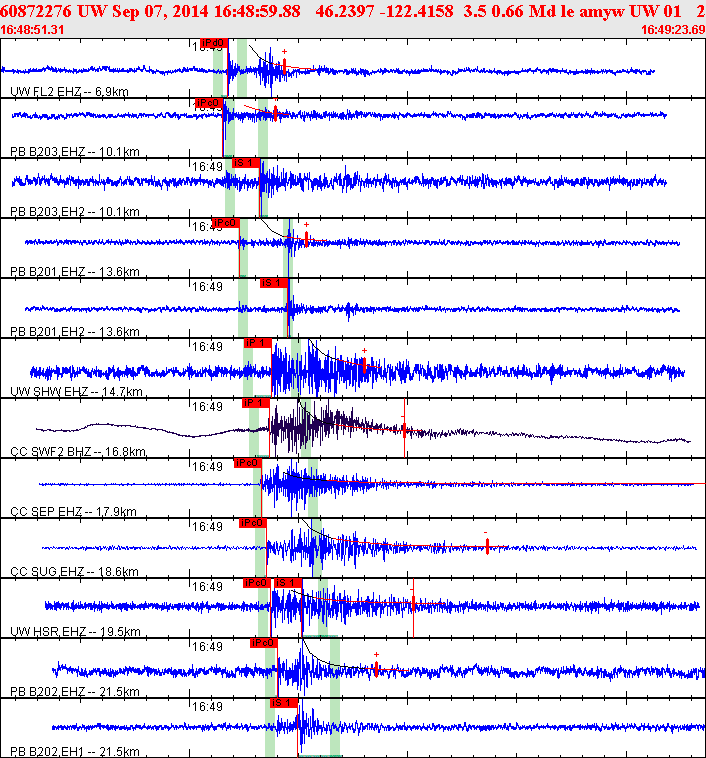
Task: Click the red coda end marker on PB B202 EHZ trace
Action: pyautogui.click(x=376, y=669)
